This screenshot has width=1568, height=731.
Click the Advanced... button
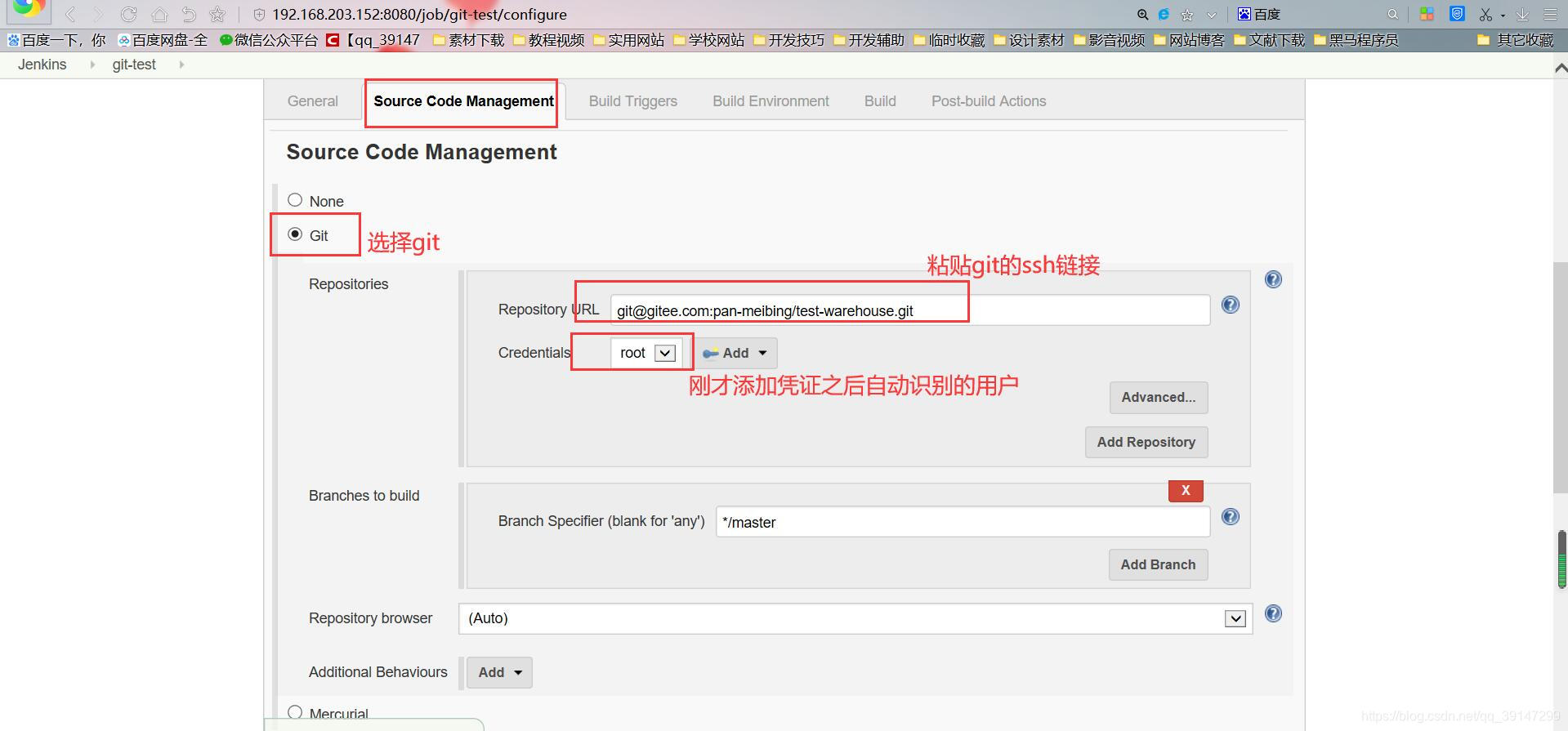1158,397
